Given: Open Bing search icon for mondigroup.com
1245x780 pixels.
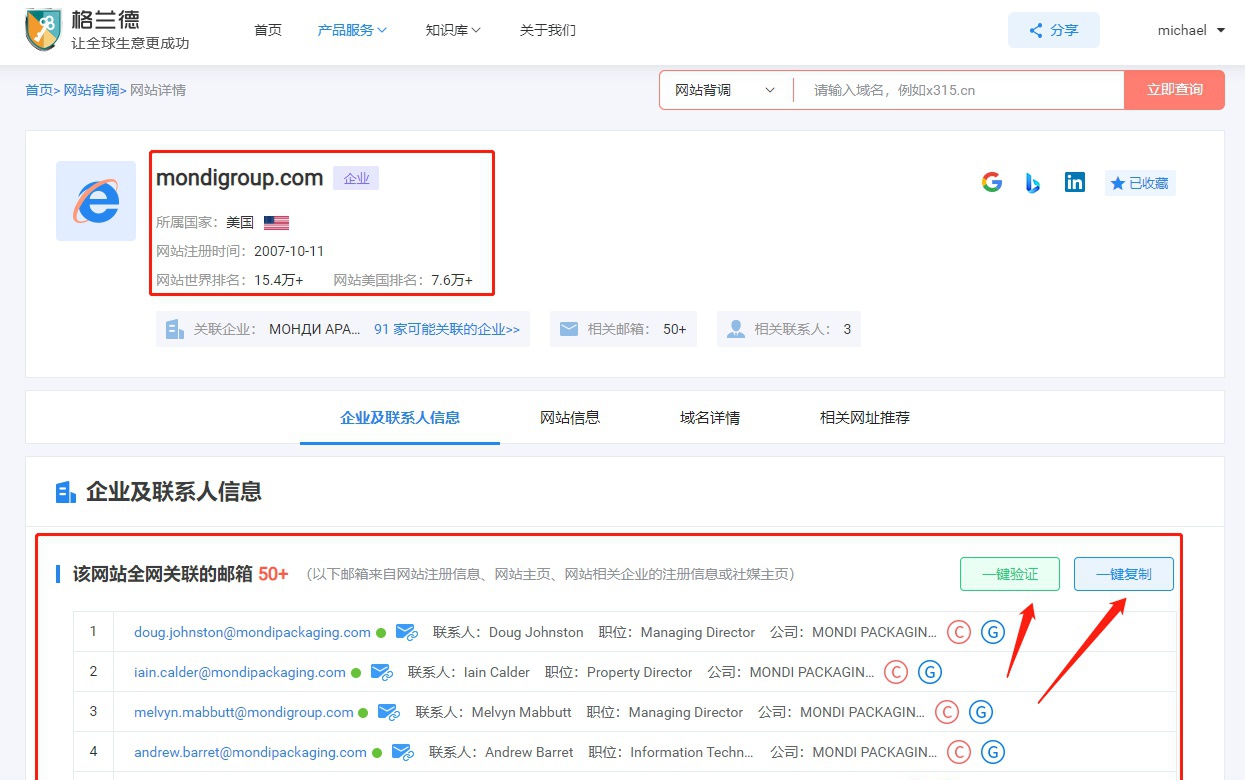Looking at the screenshot, I should click(1033, 182).
